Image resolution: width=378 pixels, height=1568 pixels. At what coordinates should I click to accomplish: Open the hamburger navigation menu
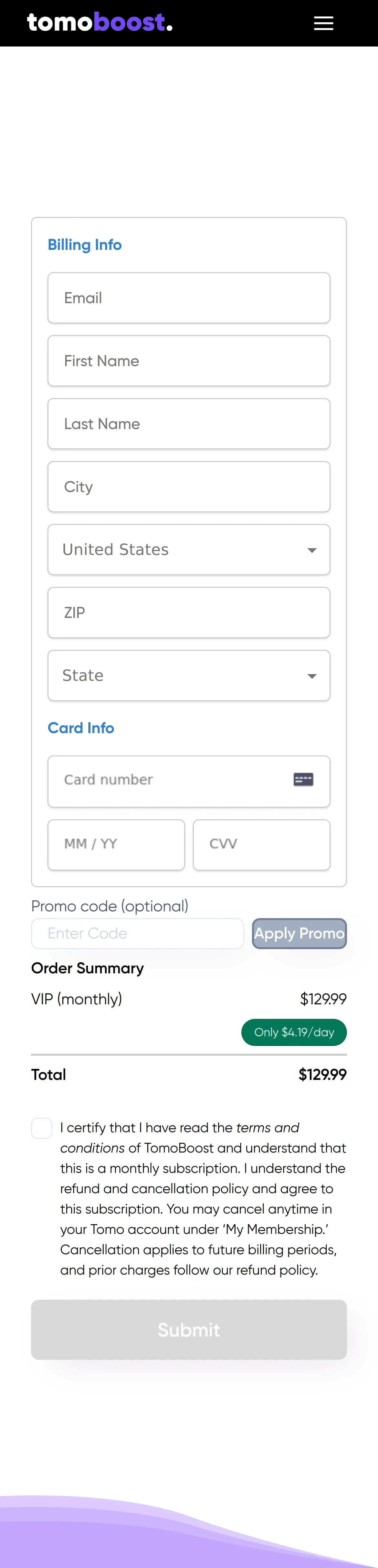tap(323, 23)
